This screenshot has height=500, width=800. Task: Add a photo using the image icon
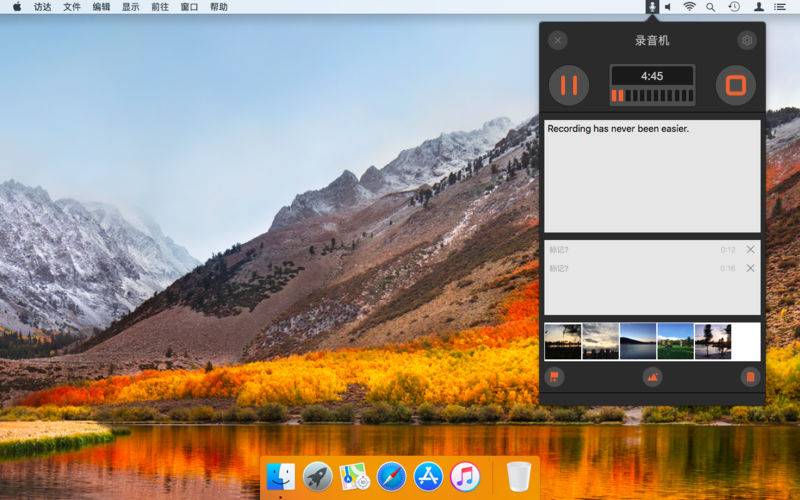coord(652,378)
